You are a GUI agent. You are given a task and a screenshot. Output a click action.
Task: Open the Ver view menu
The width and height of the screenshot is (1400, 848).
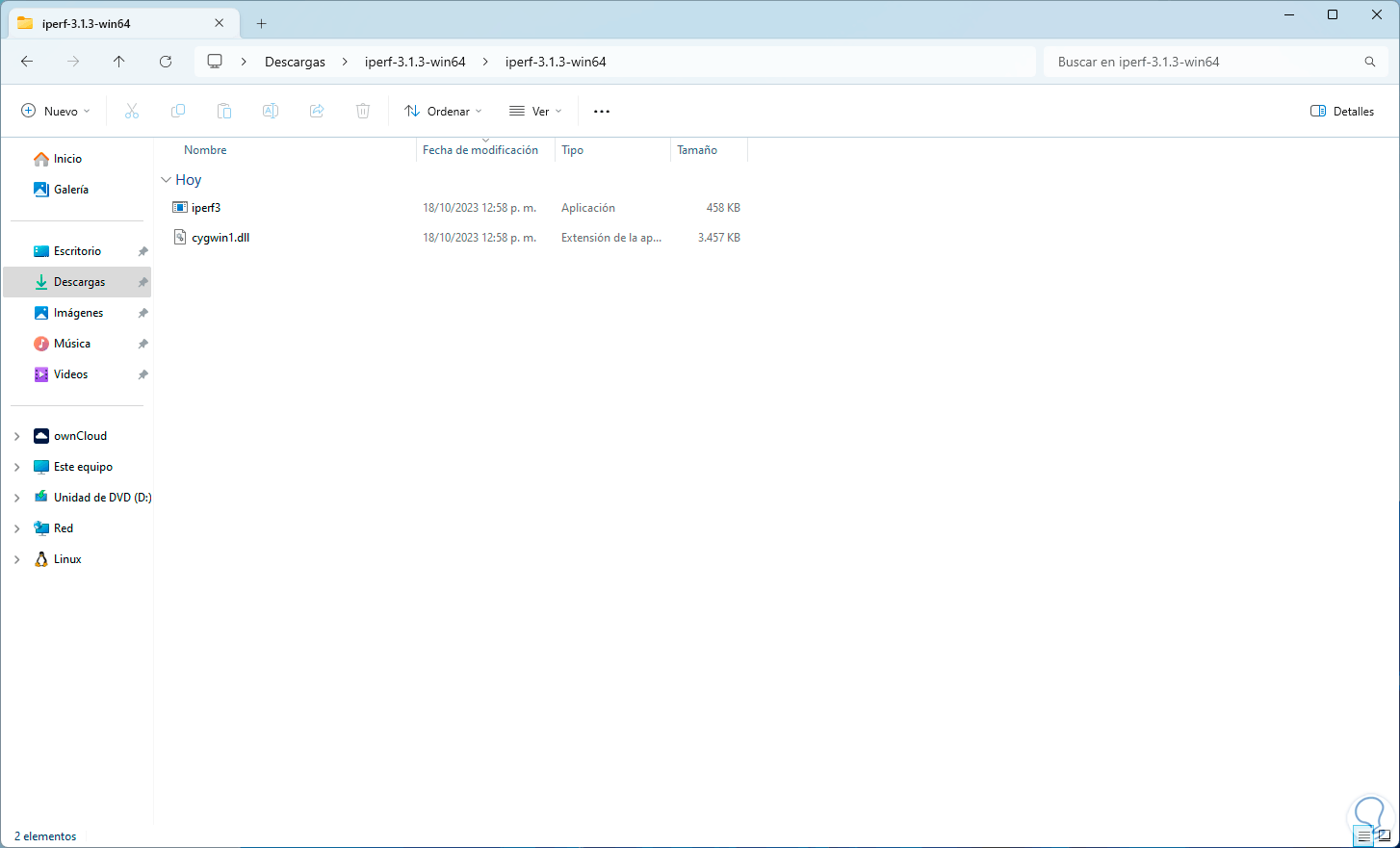[x=535, y=111]
